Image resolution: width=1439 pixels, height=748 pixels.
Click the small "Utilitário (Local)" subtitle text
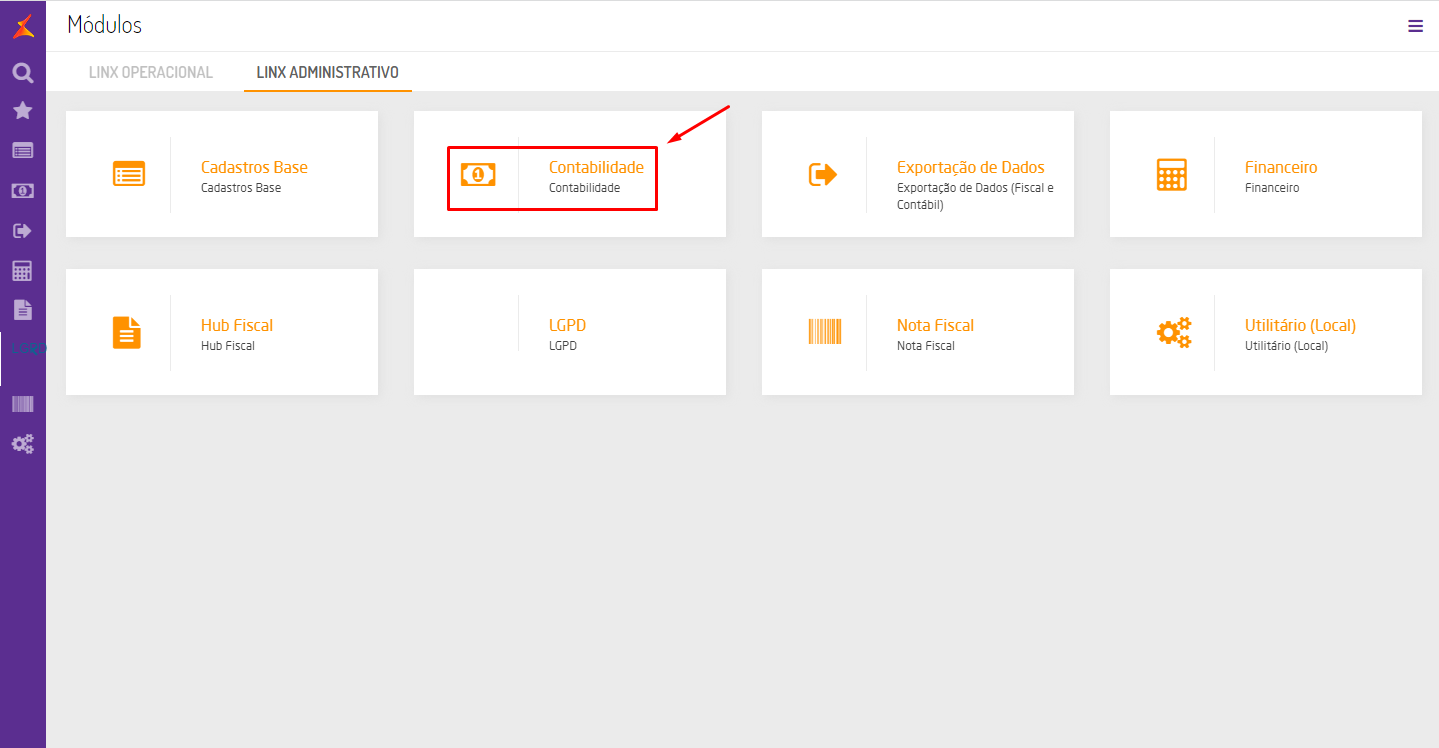point(1286,346)
